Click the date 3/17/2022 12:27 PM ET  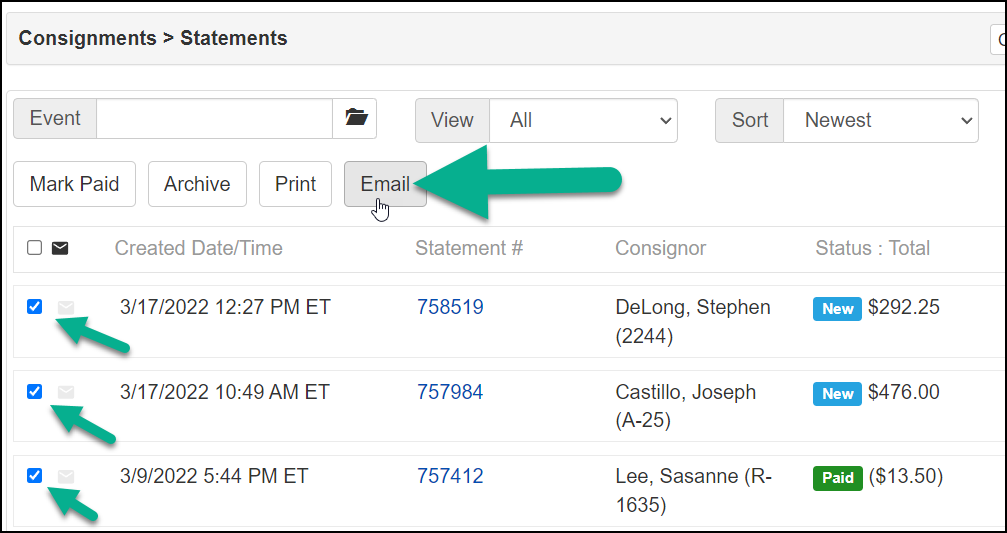click(x=225, y=308)
